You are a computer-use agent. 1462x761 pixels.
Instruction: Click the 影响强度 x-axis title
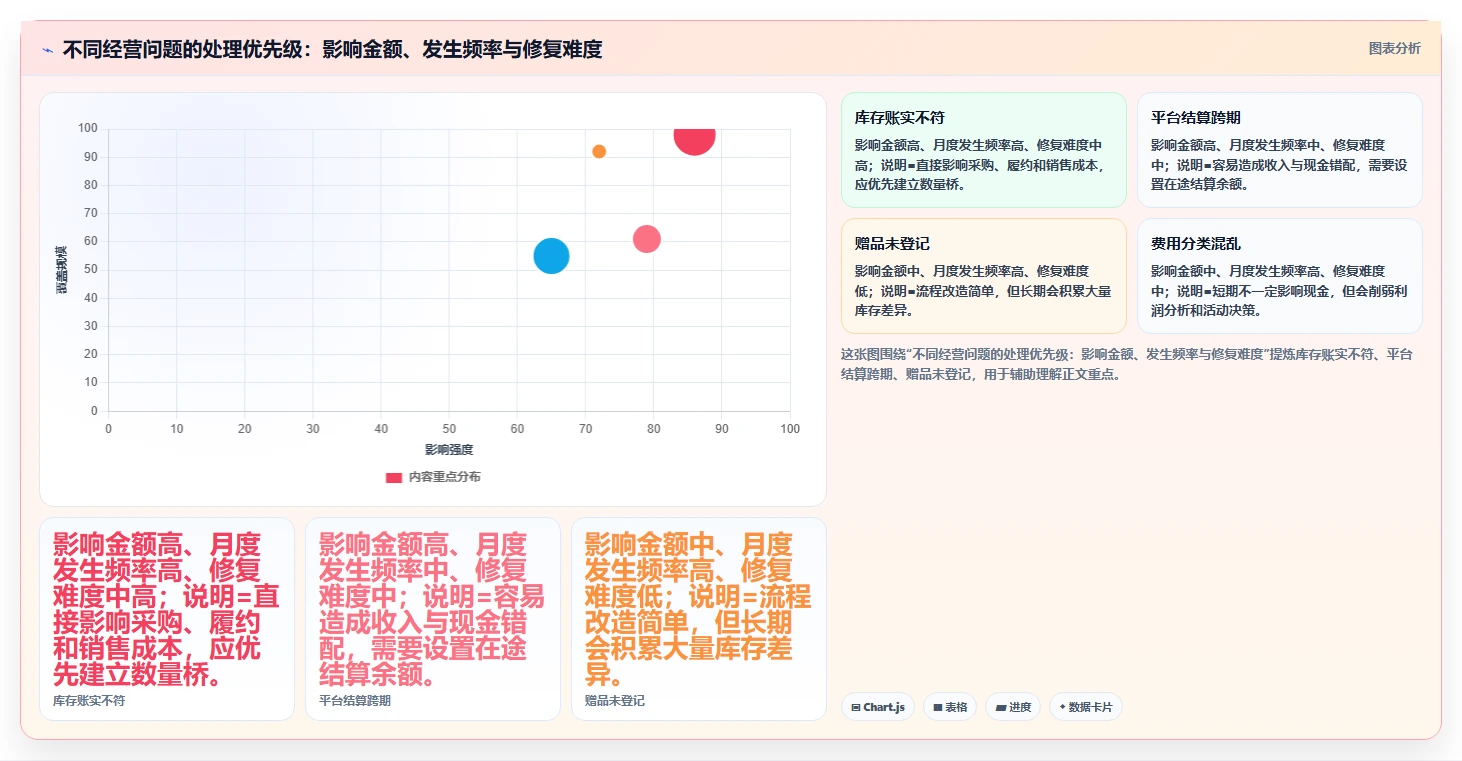click(449, 450)
